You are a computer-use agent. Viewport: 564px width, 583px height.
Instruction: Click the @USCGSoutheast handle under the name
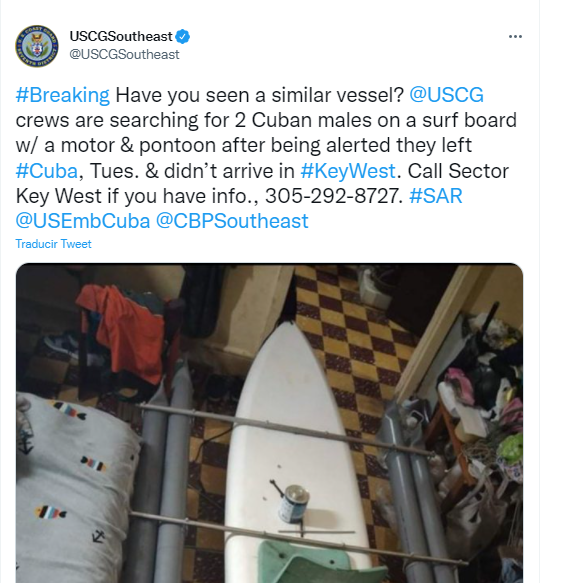(x=124, y=54)
